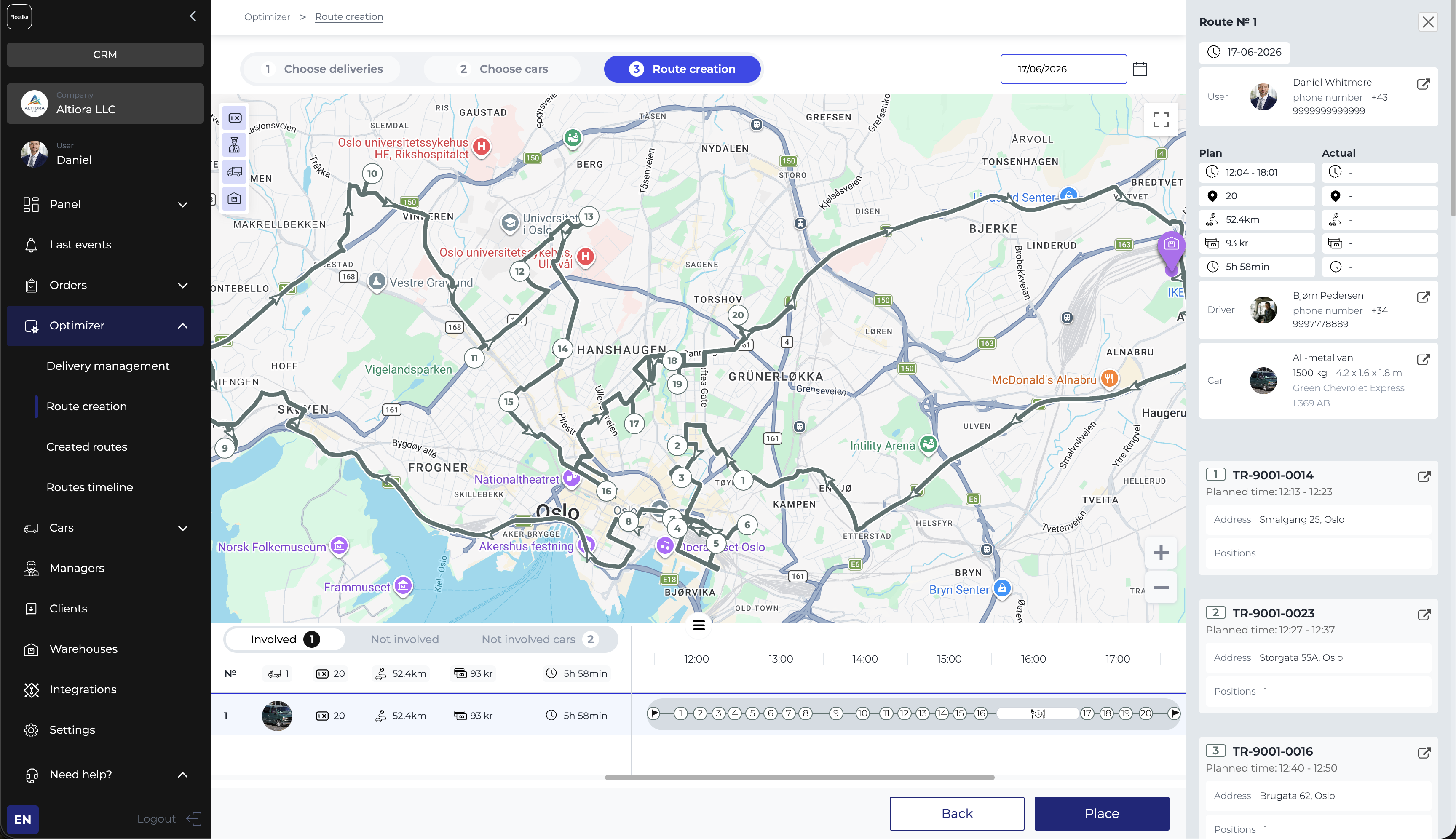Screen dimensions: 1456x839
Task: Open Daniel user profile selector
Action: point(105,154)
